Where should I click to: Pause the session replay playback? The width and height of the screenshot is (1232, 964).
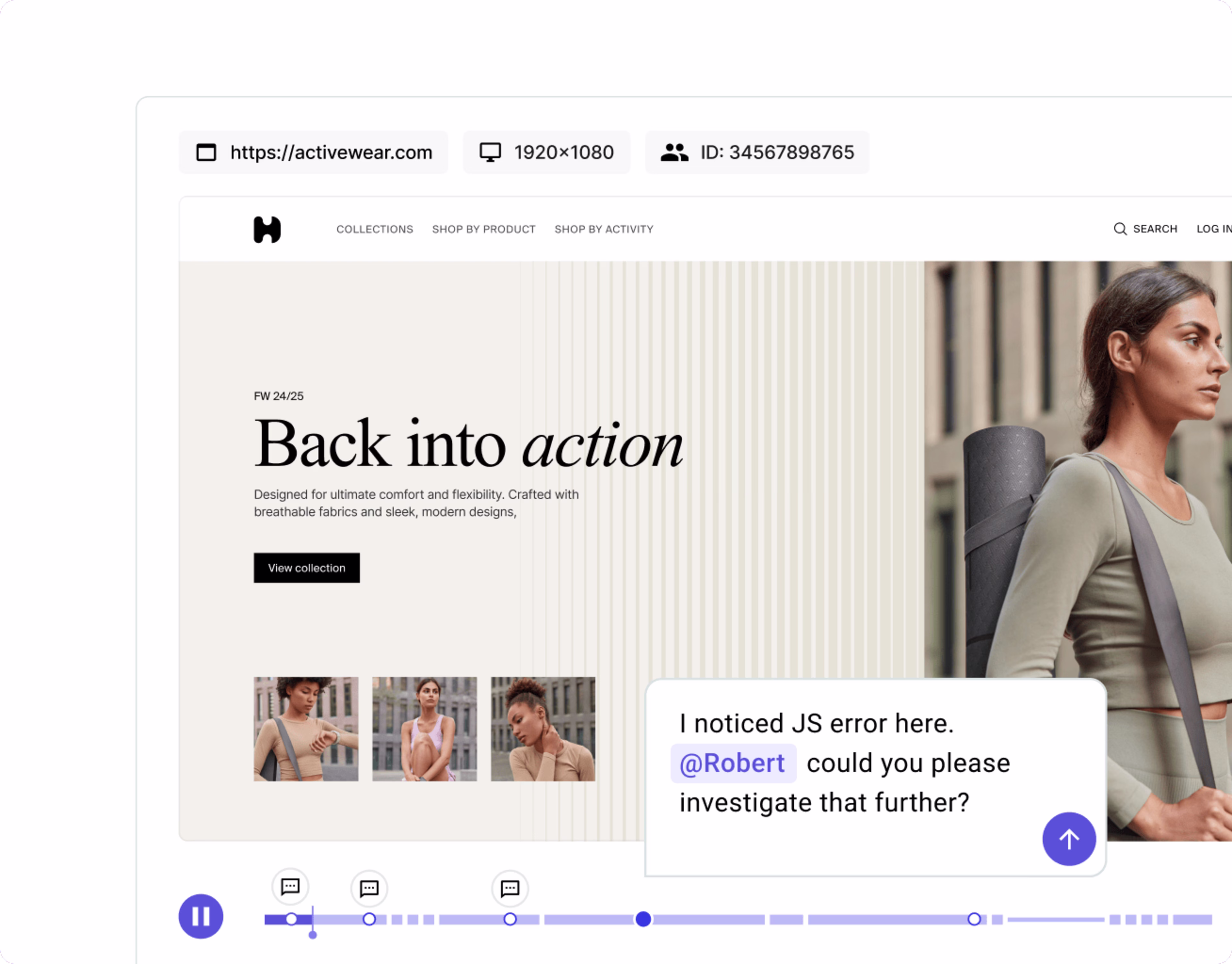201,916
